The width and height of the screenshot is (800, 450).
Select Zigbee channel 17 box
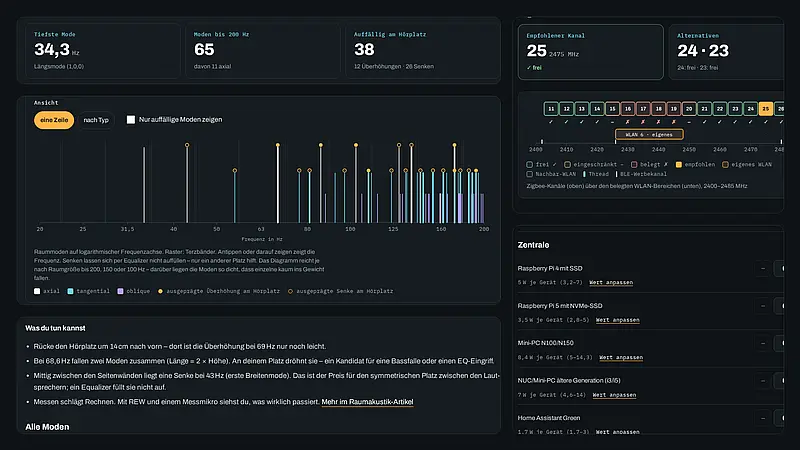(643, 109)
